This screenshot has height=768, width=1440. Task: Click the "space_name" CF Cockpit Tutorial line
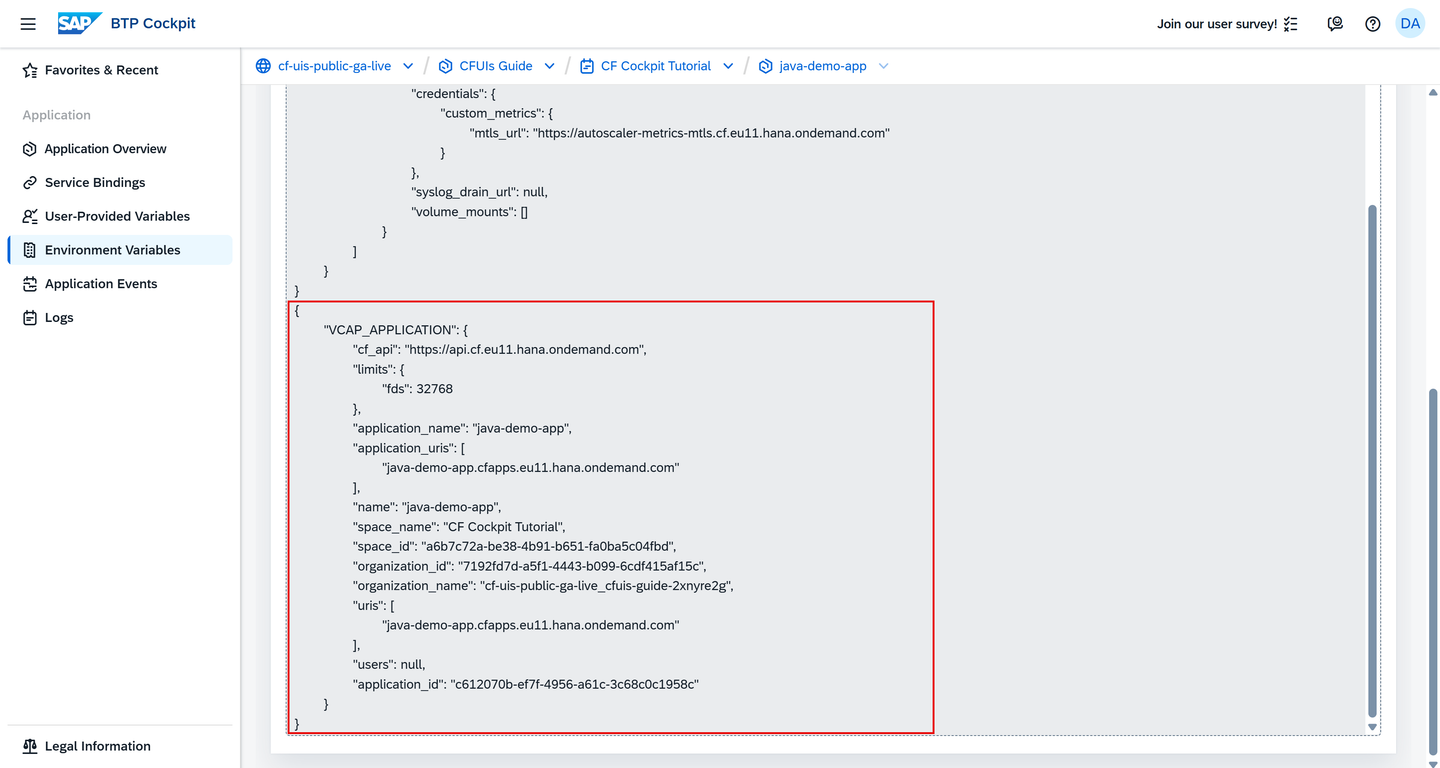pos(461,527)
